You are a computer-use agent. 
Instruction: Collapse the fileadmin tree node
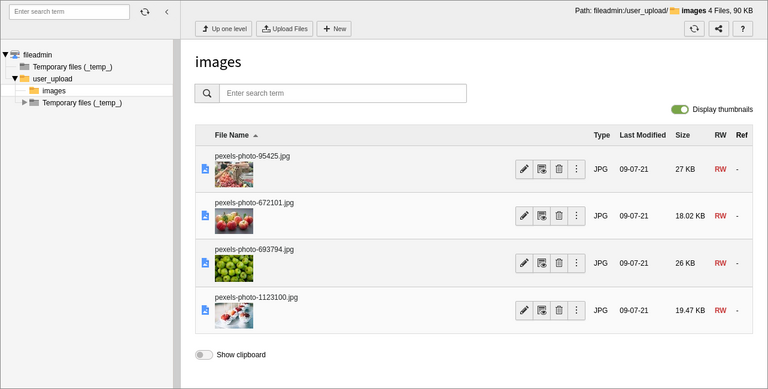coord(5,54)
